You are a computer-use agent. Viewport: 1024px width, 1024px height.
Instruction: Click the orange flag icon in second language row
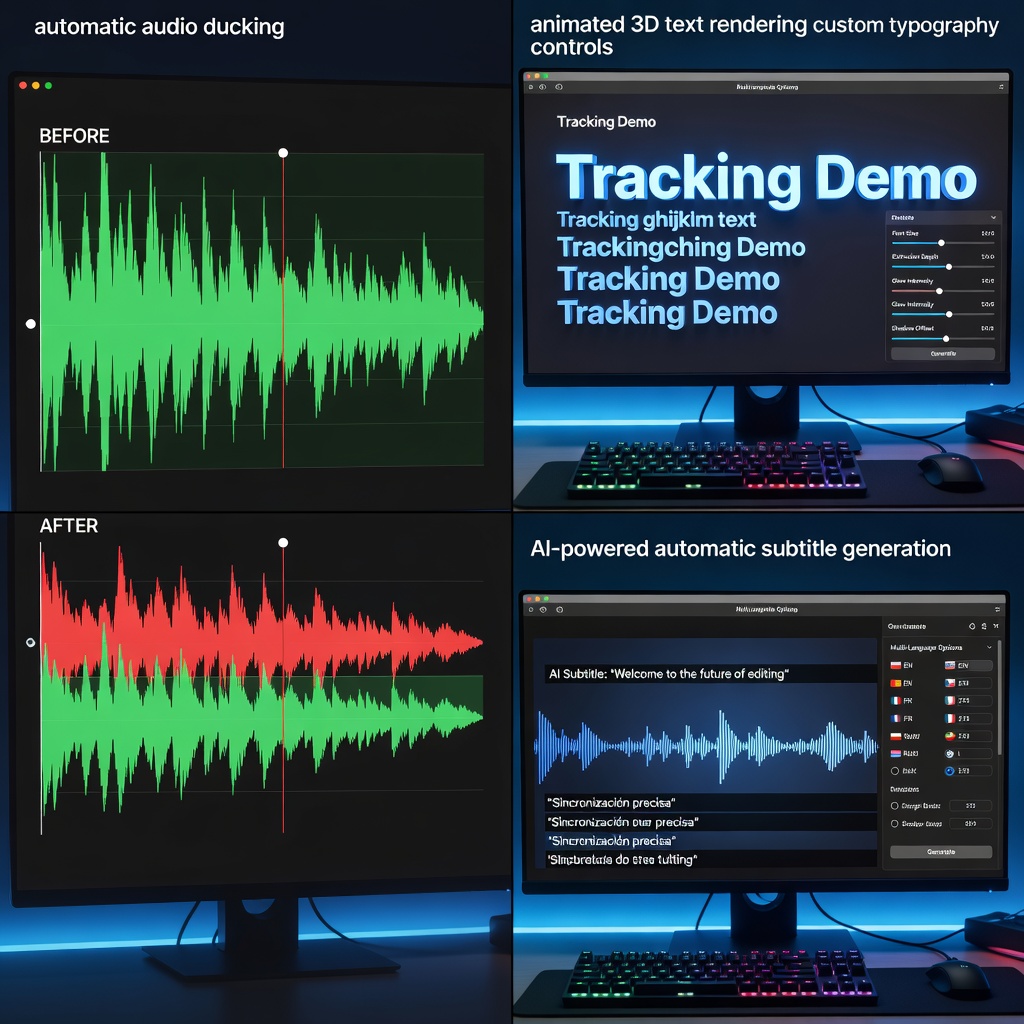[896, 684]
